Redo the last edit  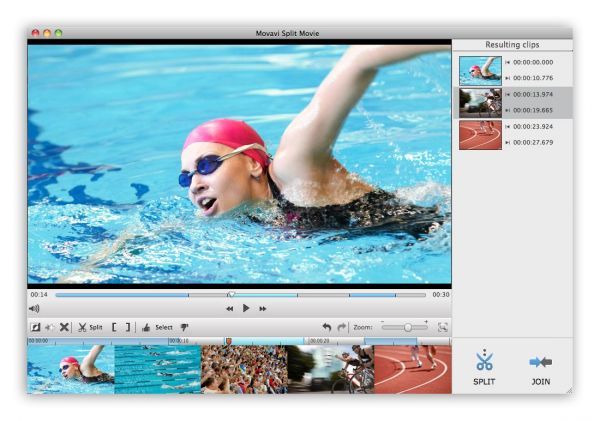pyautogui.click(x=342, y=327)
